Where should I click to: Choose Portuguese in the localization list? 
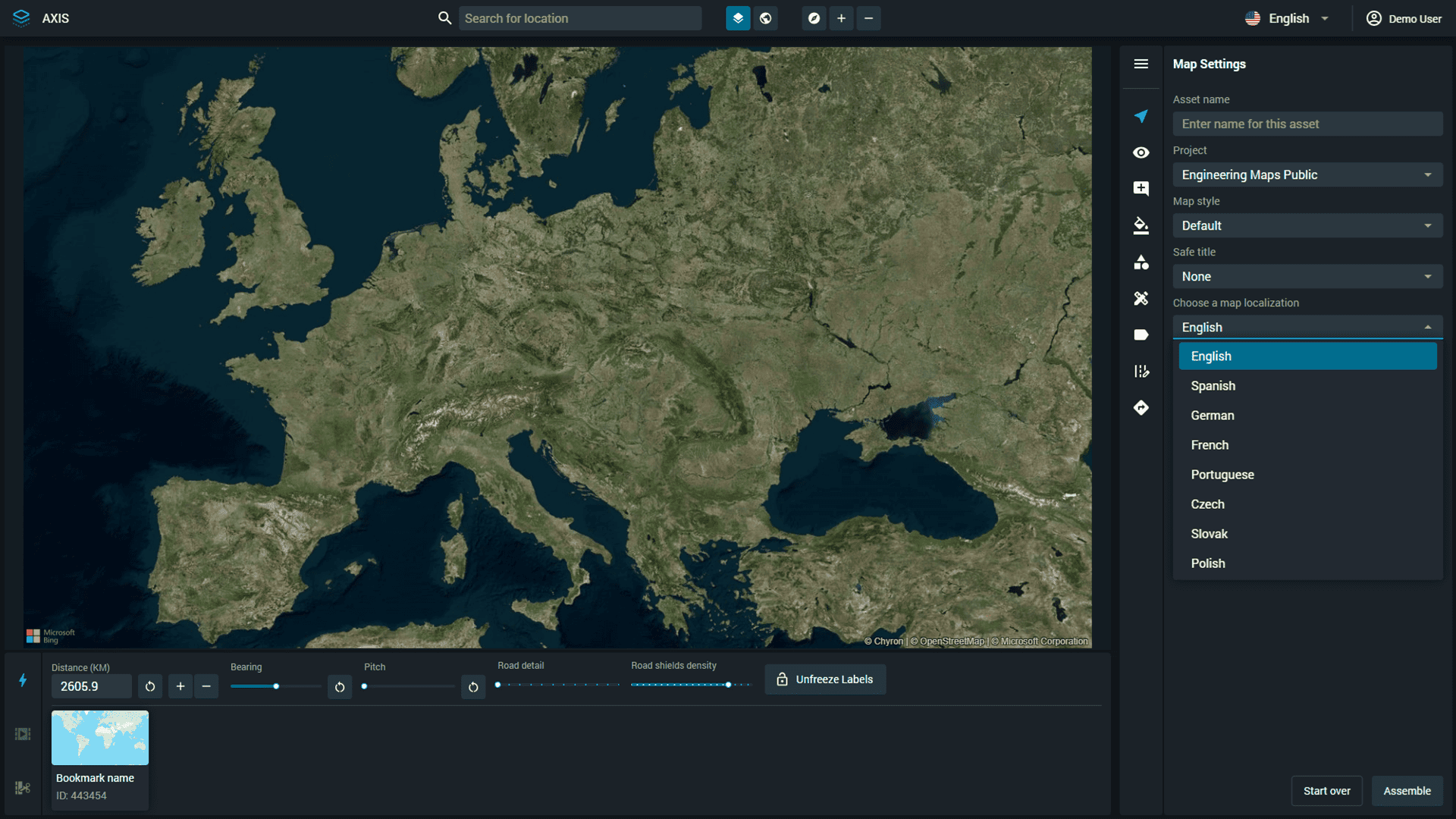(1222, 475)
